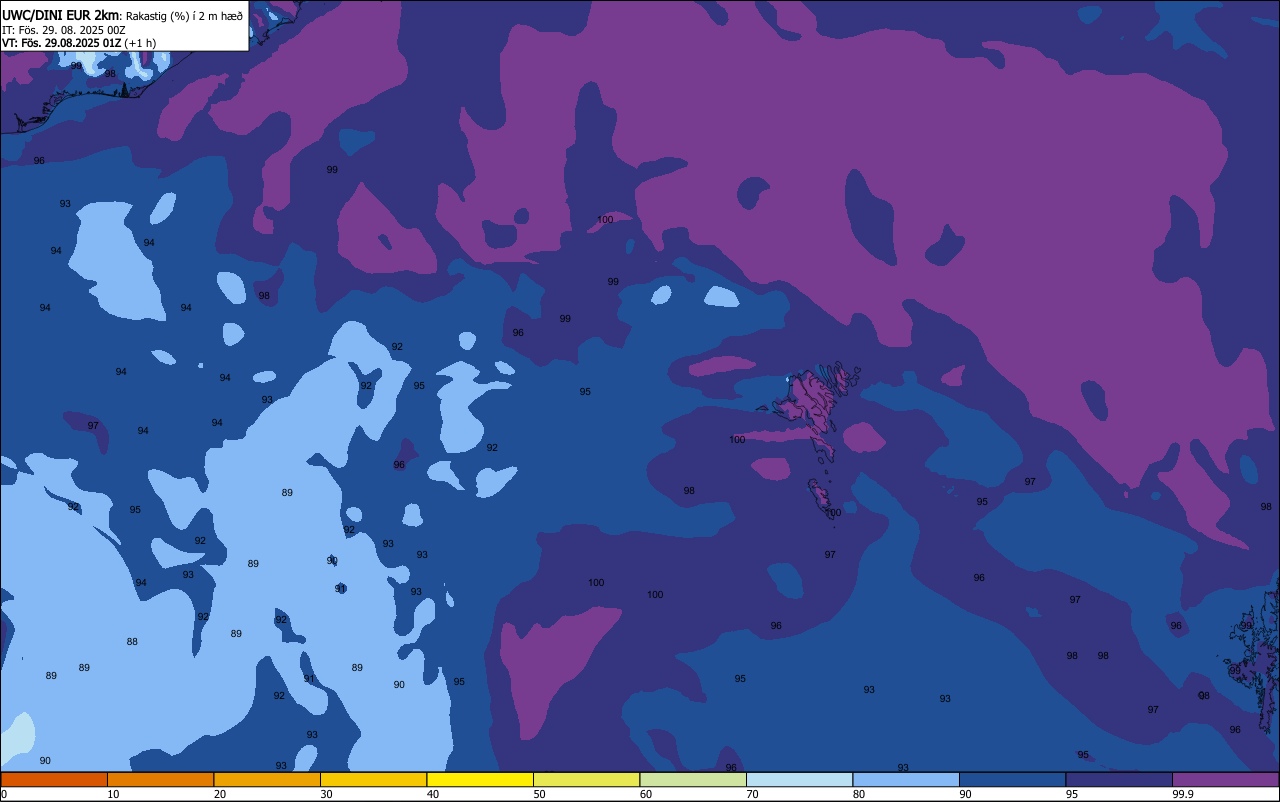Viewport: 1280px width, 802px height.
Task: Pick the purple legend swatch above 99.9
Action: coord(1225,779)
